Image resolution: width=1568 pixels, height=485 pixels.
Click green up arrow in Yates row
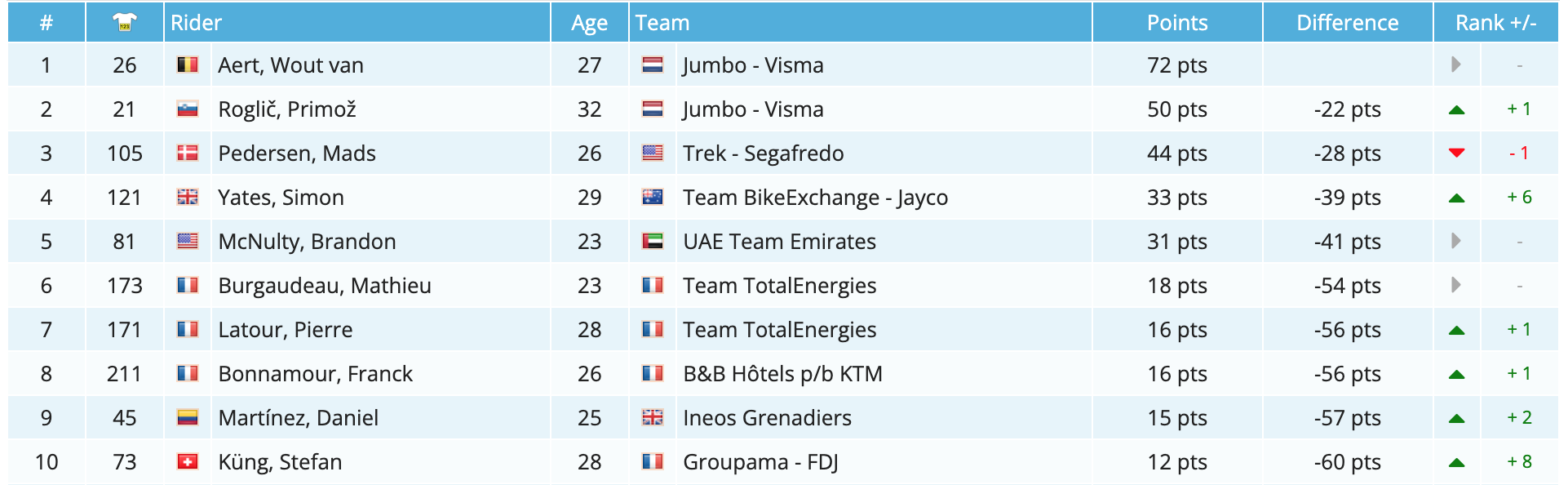click(x=1456, y=198)
